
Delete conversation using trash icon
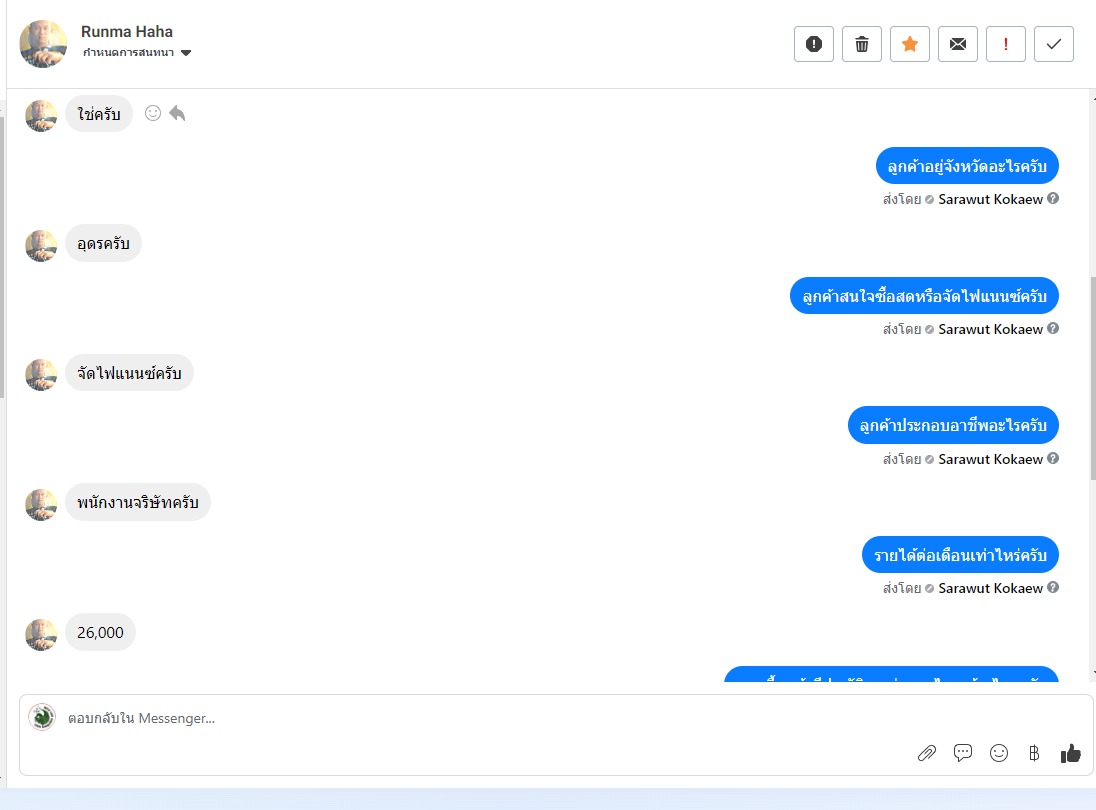click(x=862, y=44)
